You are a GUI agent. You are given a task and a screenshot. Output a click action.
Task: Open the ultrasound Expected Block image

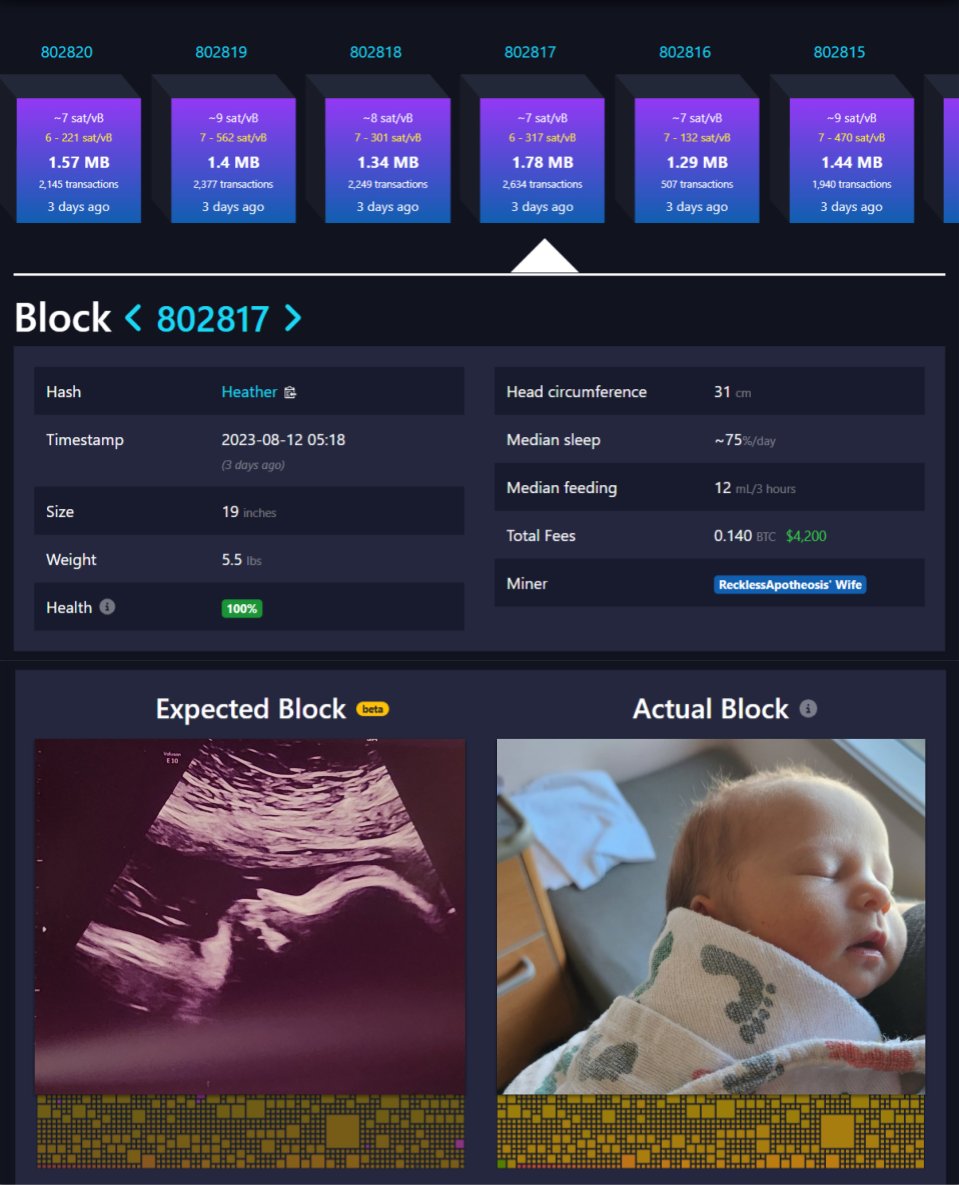(x=249, y=917)
